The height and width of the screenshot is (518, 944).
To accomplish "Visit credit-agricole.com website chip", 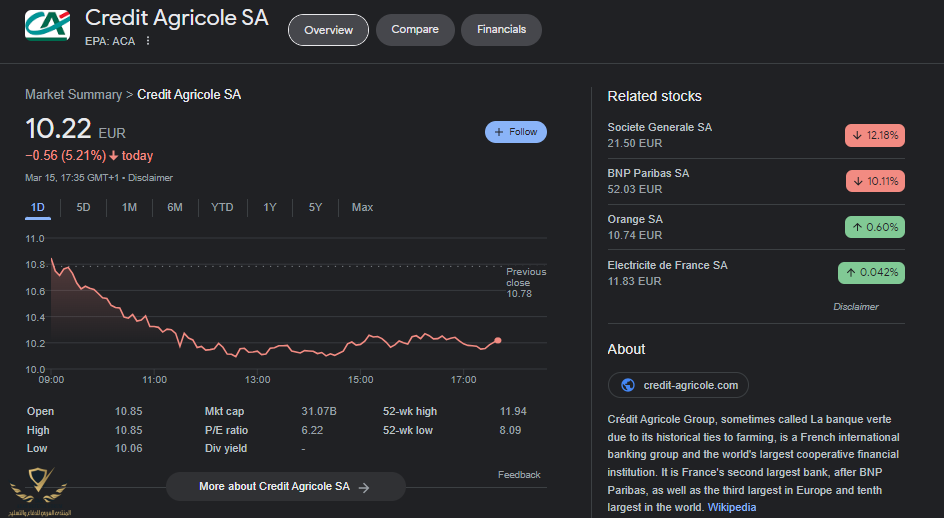I will point(678,385).
